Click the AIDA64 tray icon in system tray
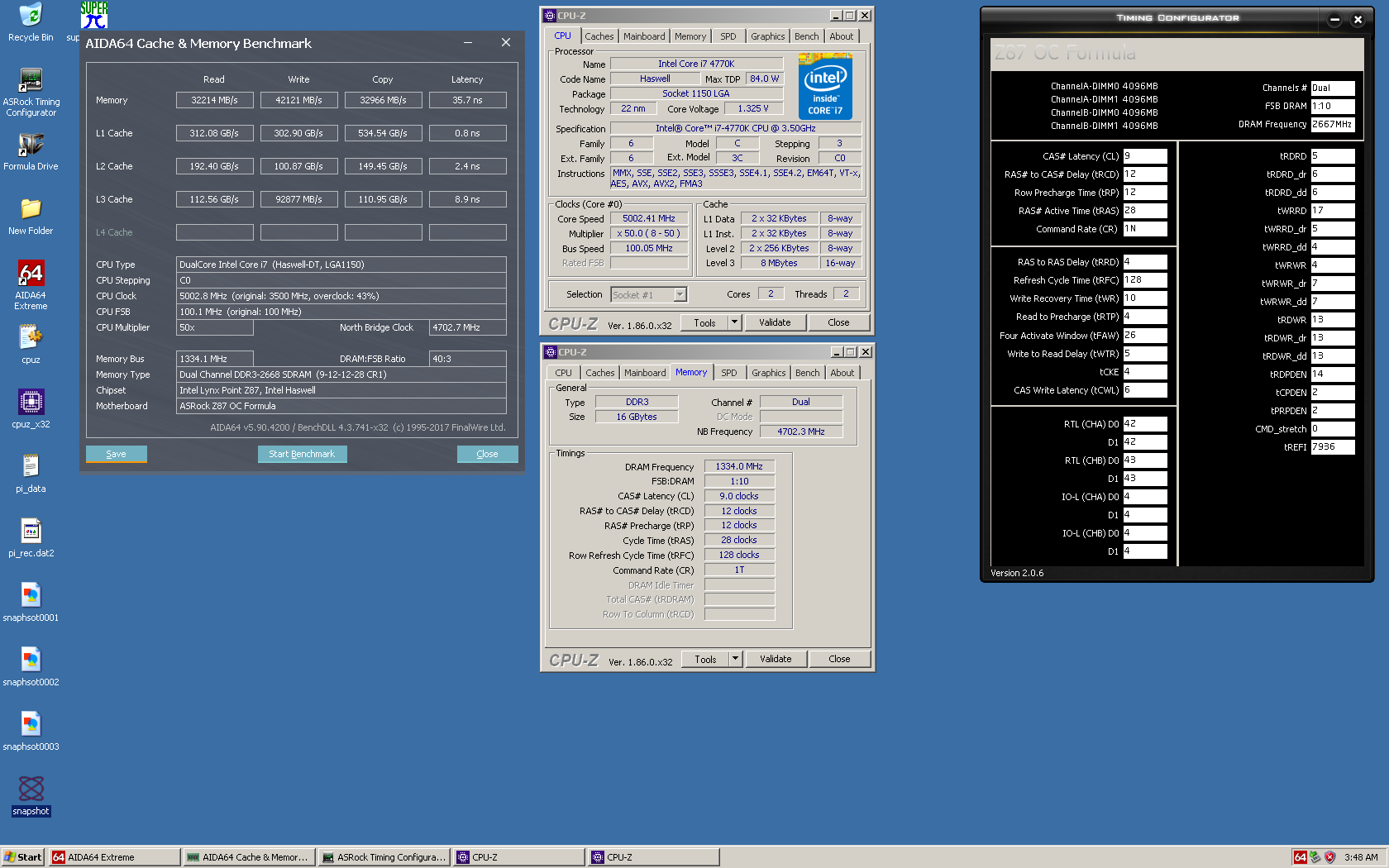This screenshot has width=1389, height=868. pyautogui.click(x=1300, y=857)
